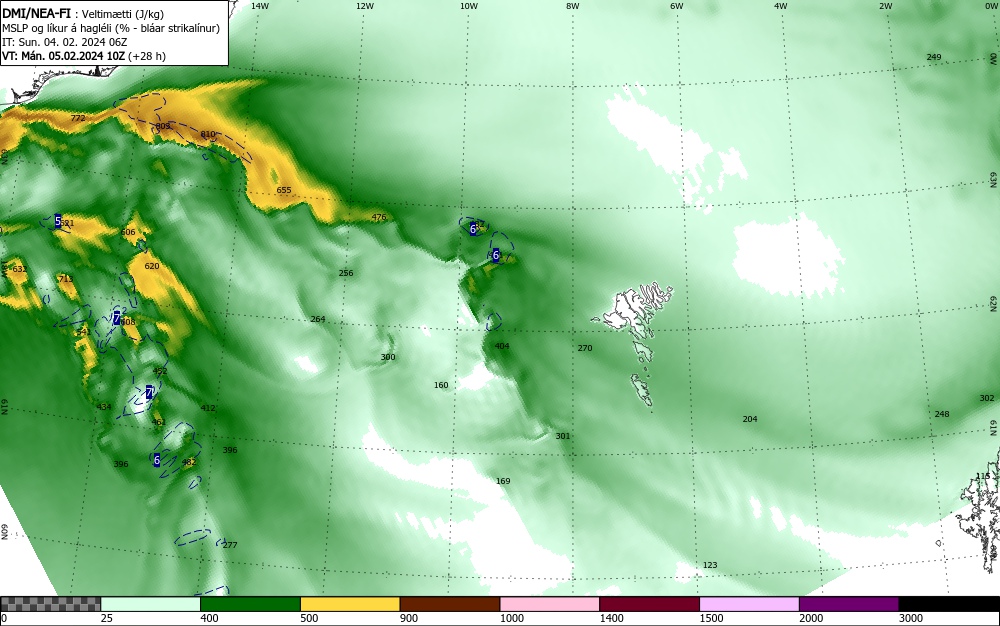Viewport: 1000px width, 626px height.
Task: Select the CAPE value '810'
Action: 208,135
